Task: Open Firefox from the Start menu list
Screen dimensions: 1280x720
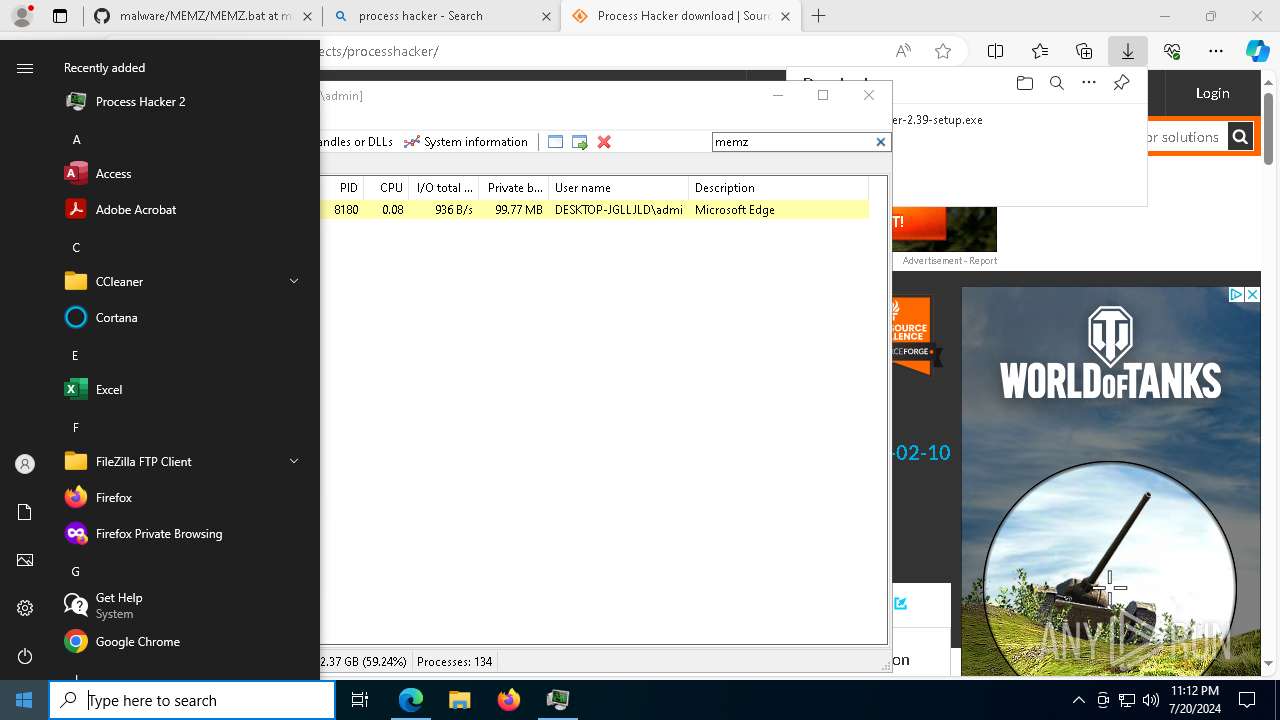Action: point(113,497)
